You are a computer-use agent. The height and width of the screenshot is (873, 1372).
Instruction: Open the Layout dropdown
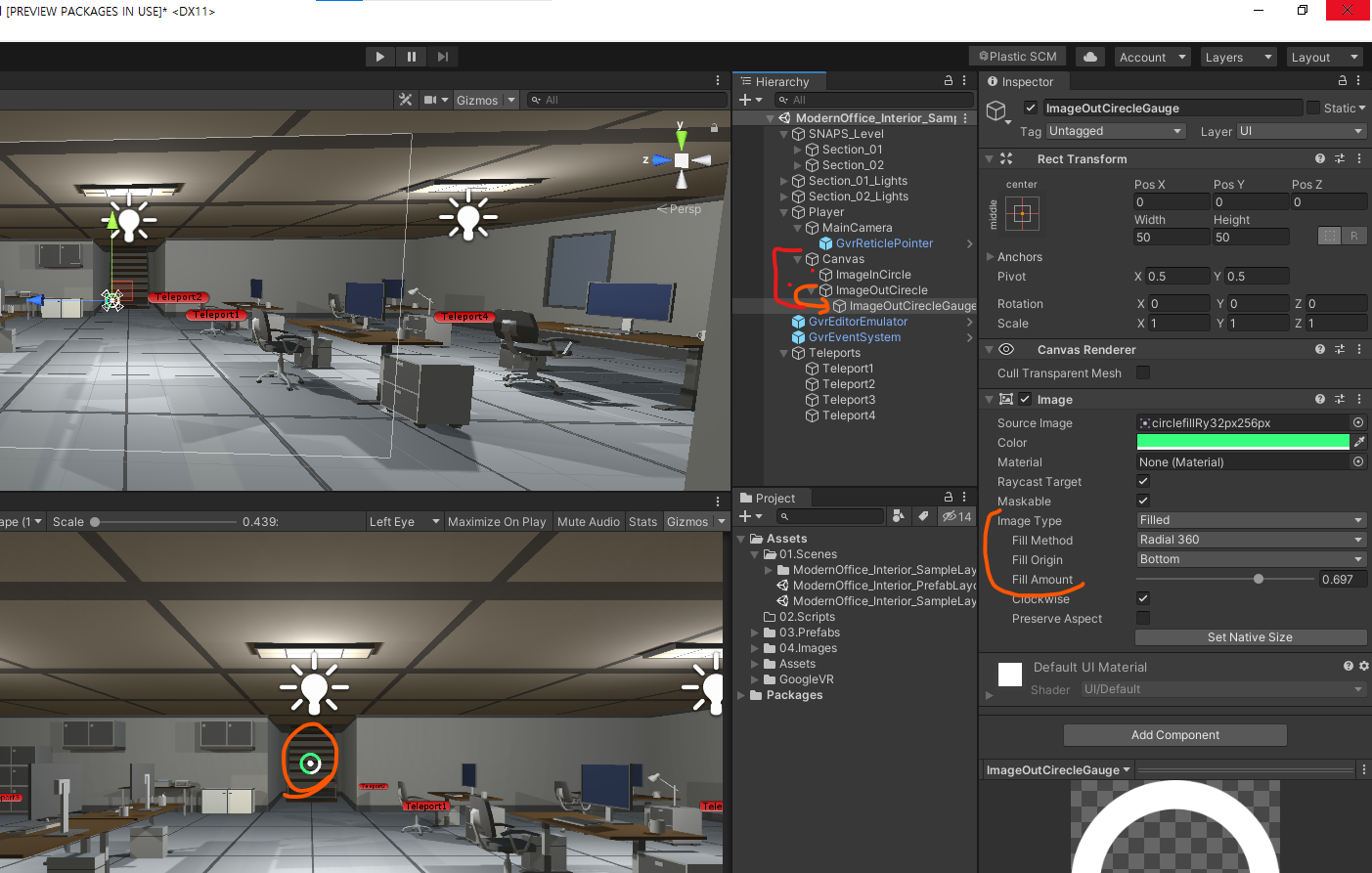1324,58
